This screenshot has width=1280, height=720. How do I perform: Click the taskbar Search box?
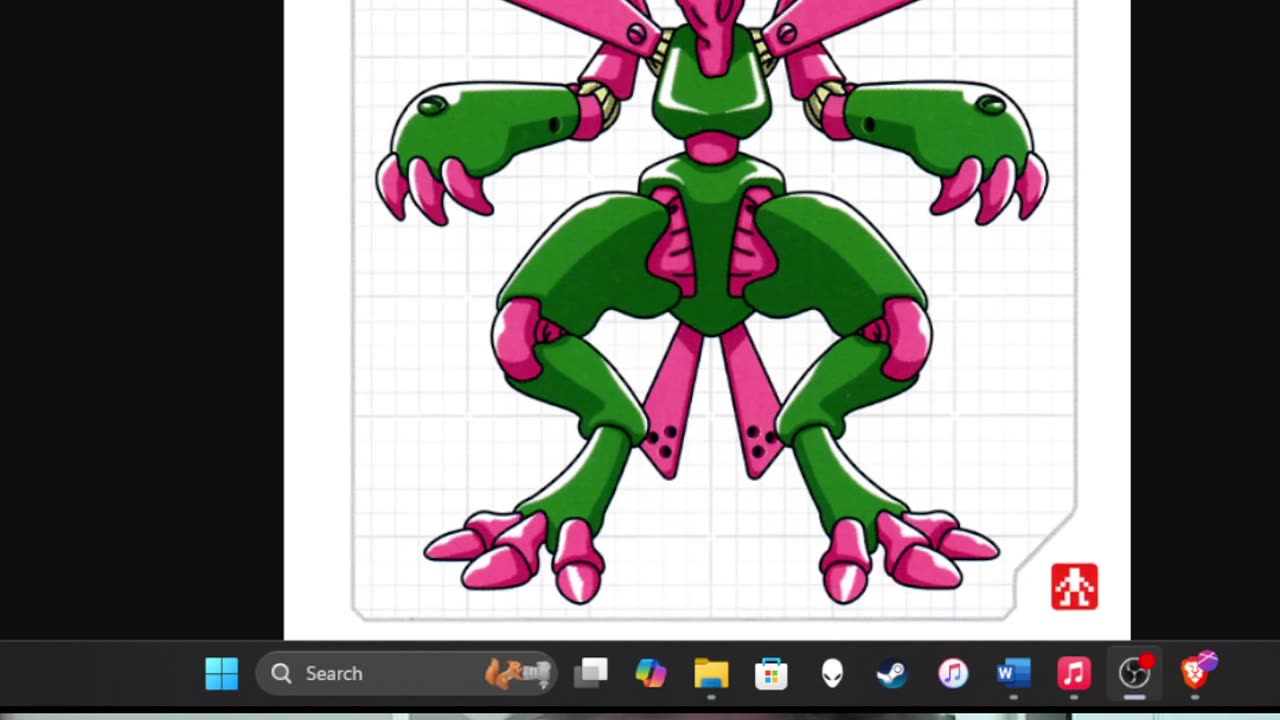coord(406,673)
